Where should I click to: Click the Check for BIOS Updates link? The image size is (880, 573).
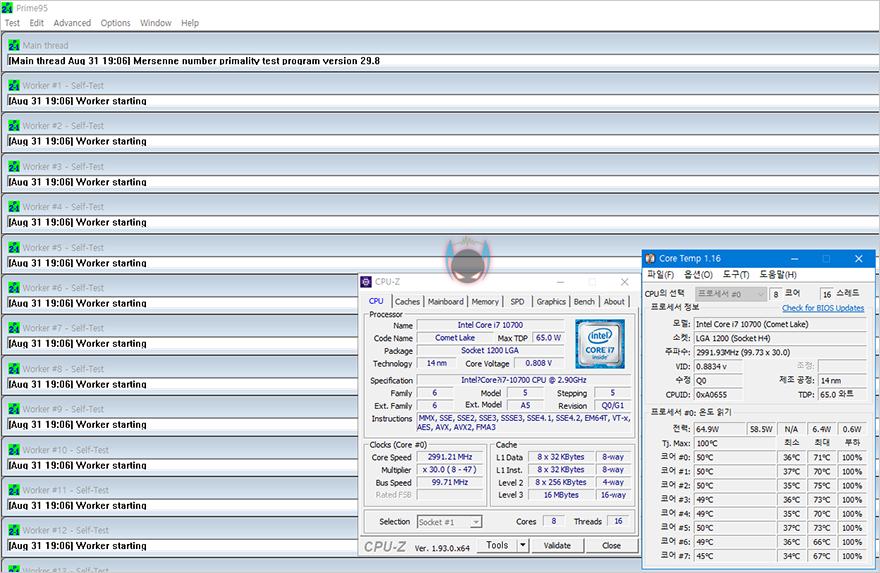tap(823, 308)
